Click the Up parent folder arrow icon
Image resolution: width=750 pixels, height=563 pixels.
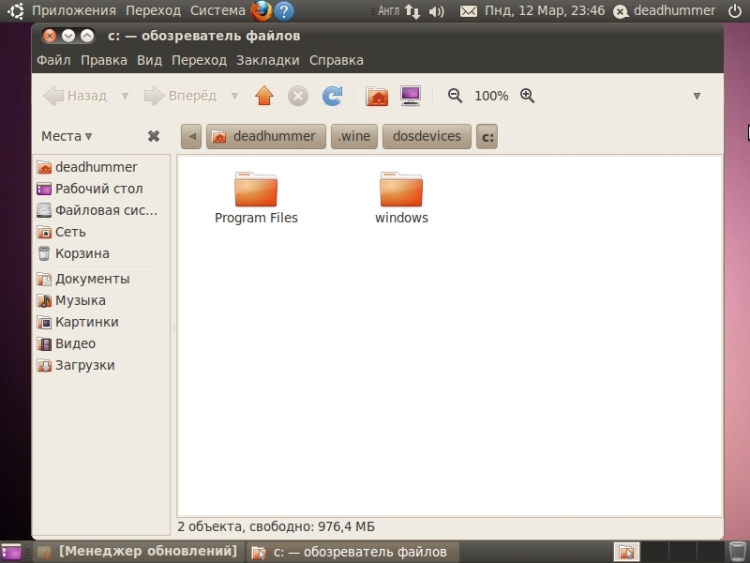click(264, 96)
